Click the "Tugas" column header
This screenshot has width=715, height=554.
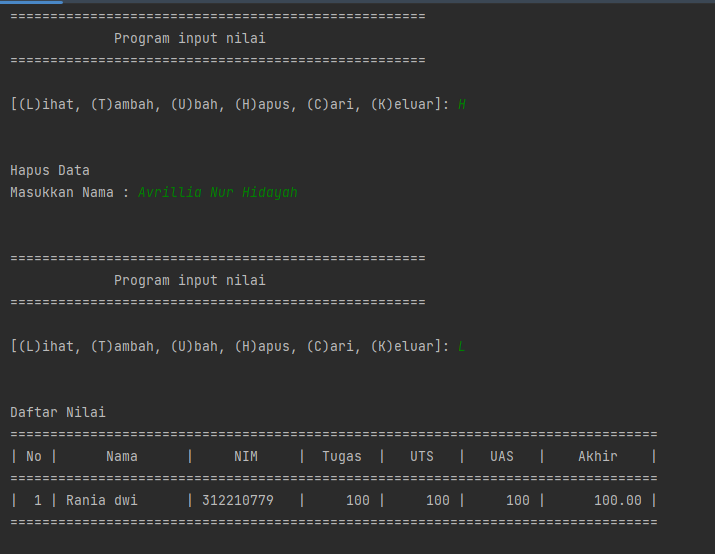tap(342, 456)
